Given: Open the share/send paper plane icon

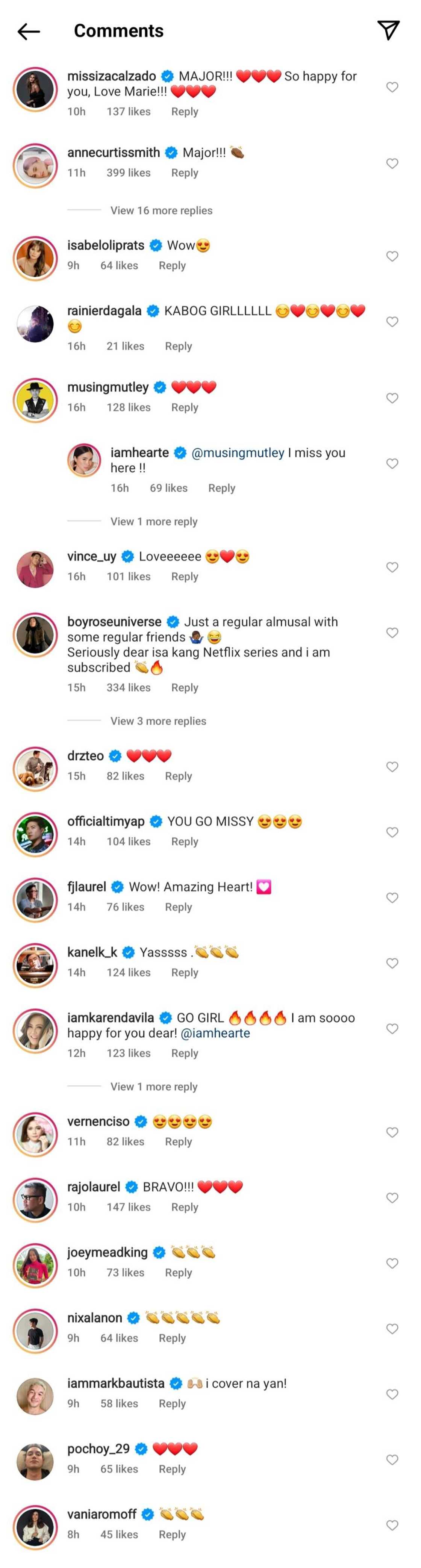Looking at the screenshot, I should pos(388,30).
